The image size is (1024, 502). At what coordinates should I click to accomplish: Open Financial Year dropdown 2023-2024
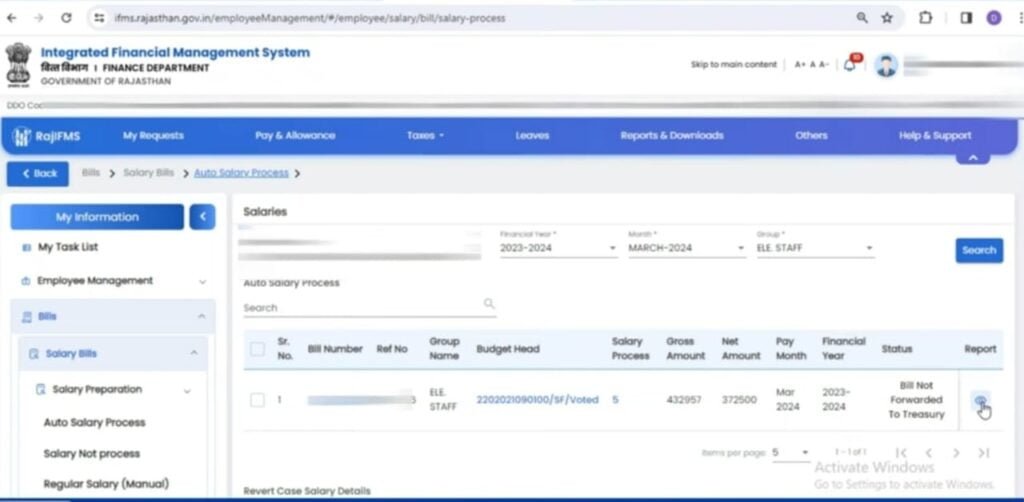[558, 248]
